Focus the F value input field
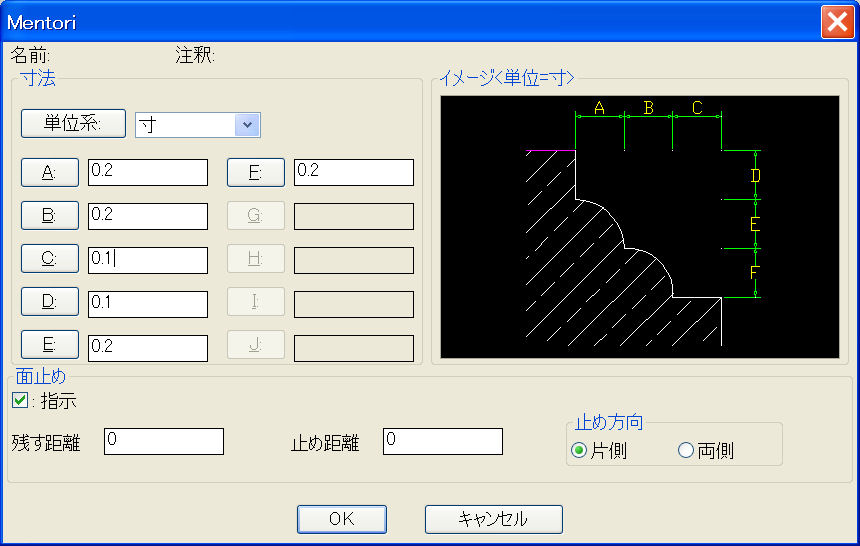The height and width of the screenshot is (546, 860). tap(354, 172)
